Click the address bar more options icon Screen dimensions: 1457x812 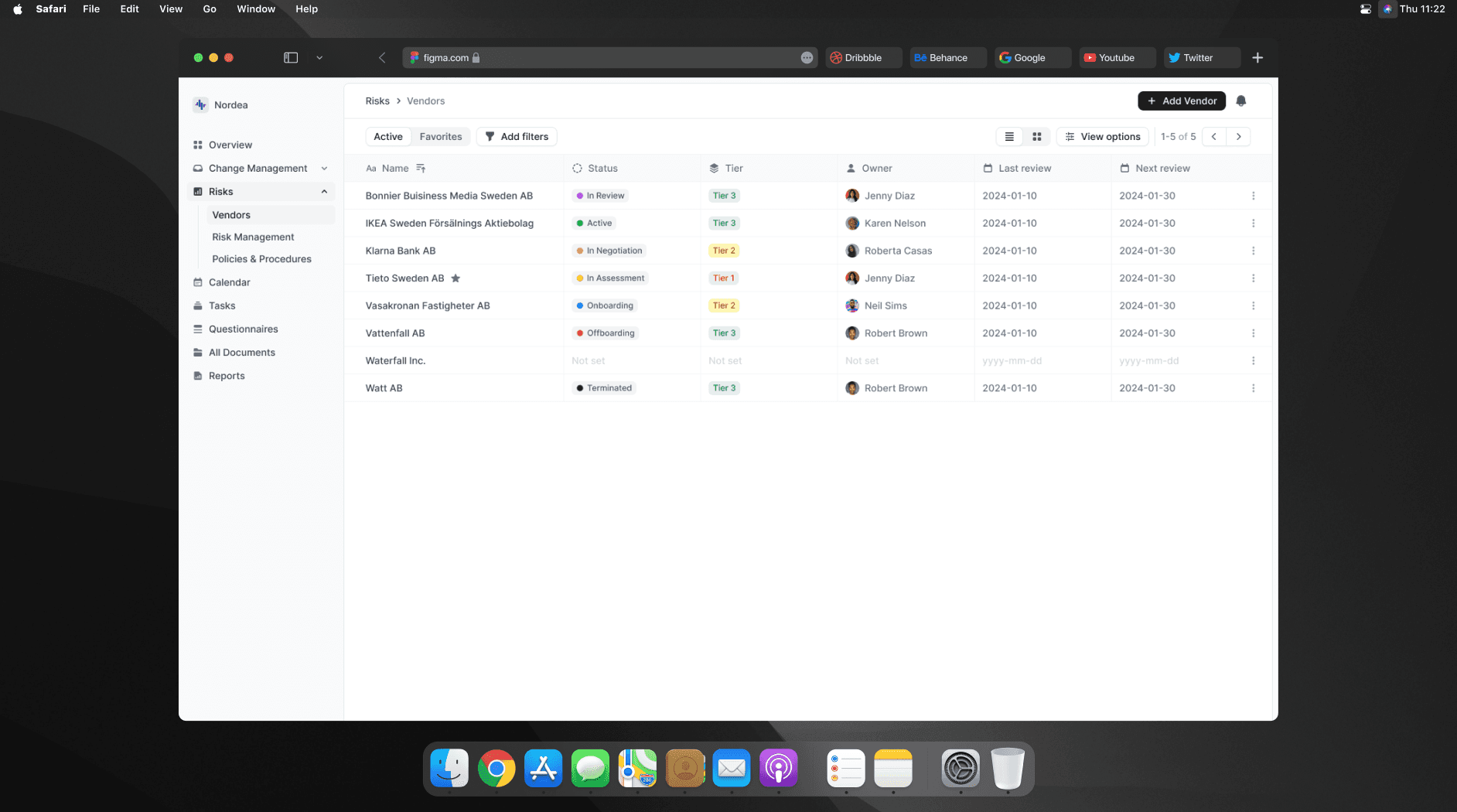tap(807, 57)
